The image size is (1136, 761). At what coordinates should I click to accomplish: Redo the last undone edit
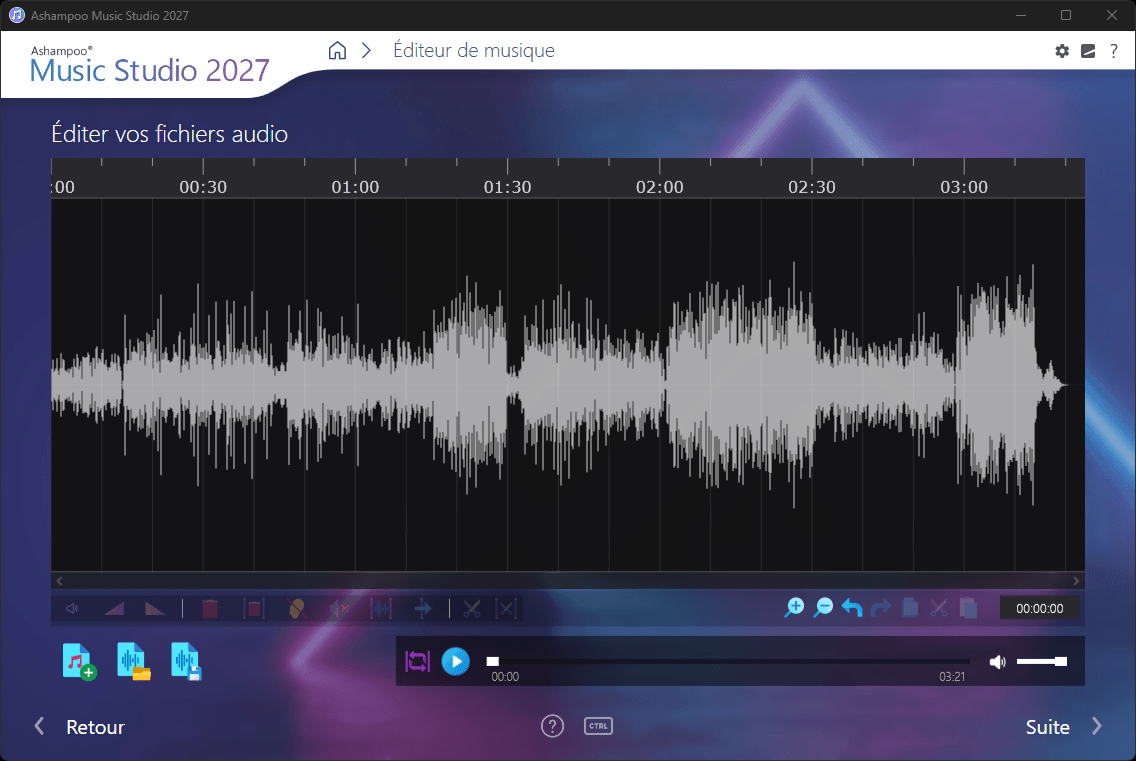pyautogui.click(x=881, y=608)
